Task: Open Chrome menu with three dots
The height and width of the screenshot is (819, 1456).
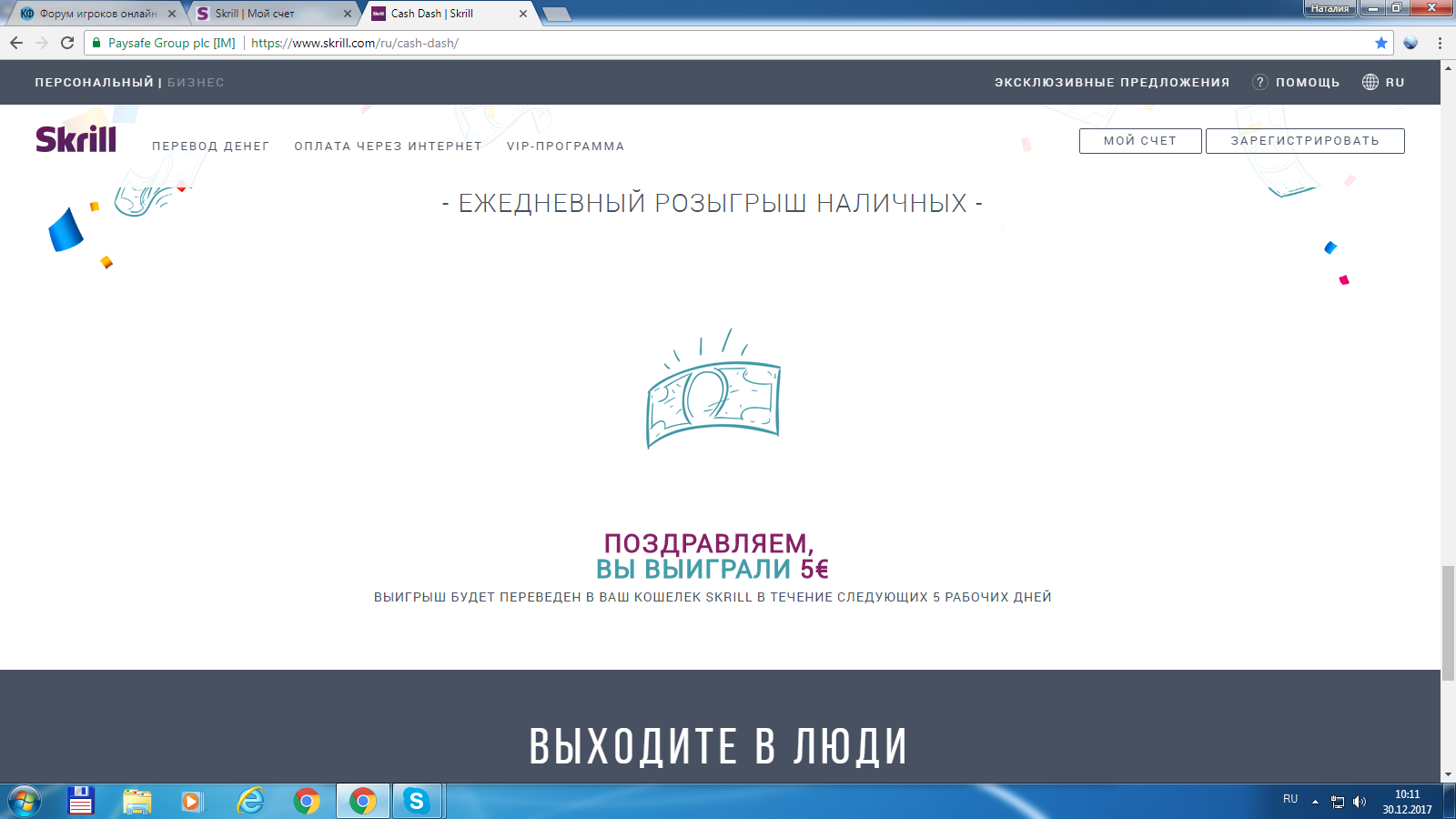Action: tap(1440, 43)
